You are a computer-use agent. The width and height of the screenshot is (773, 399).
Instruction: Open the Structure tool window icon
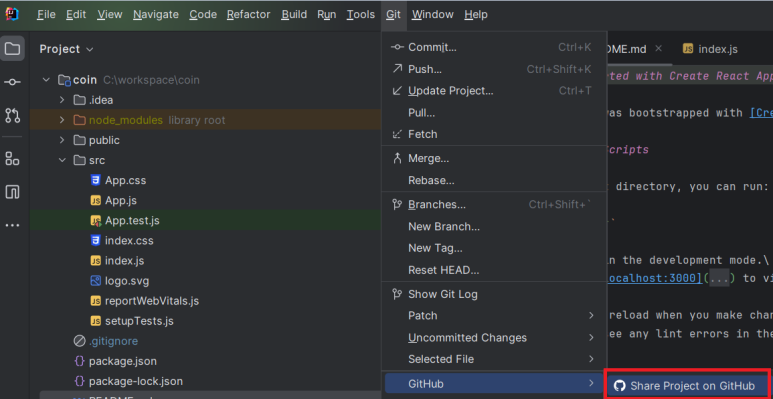tap(12, 159)
